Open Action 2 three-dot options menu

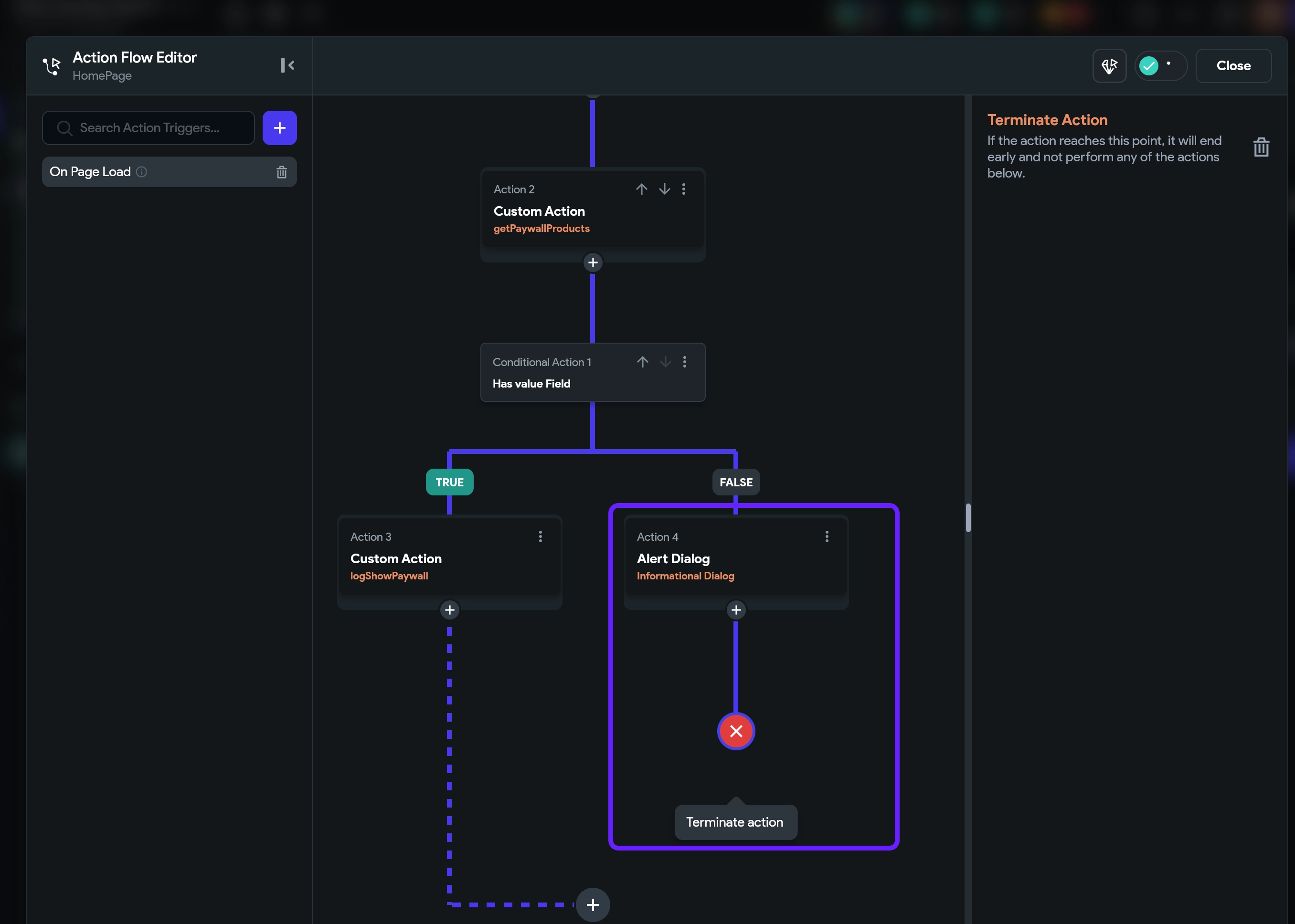[684, 189]
